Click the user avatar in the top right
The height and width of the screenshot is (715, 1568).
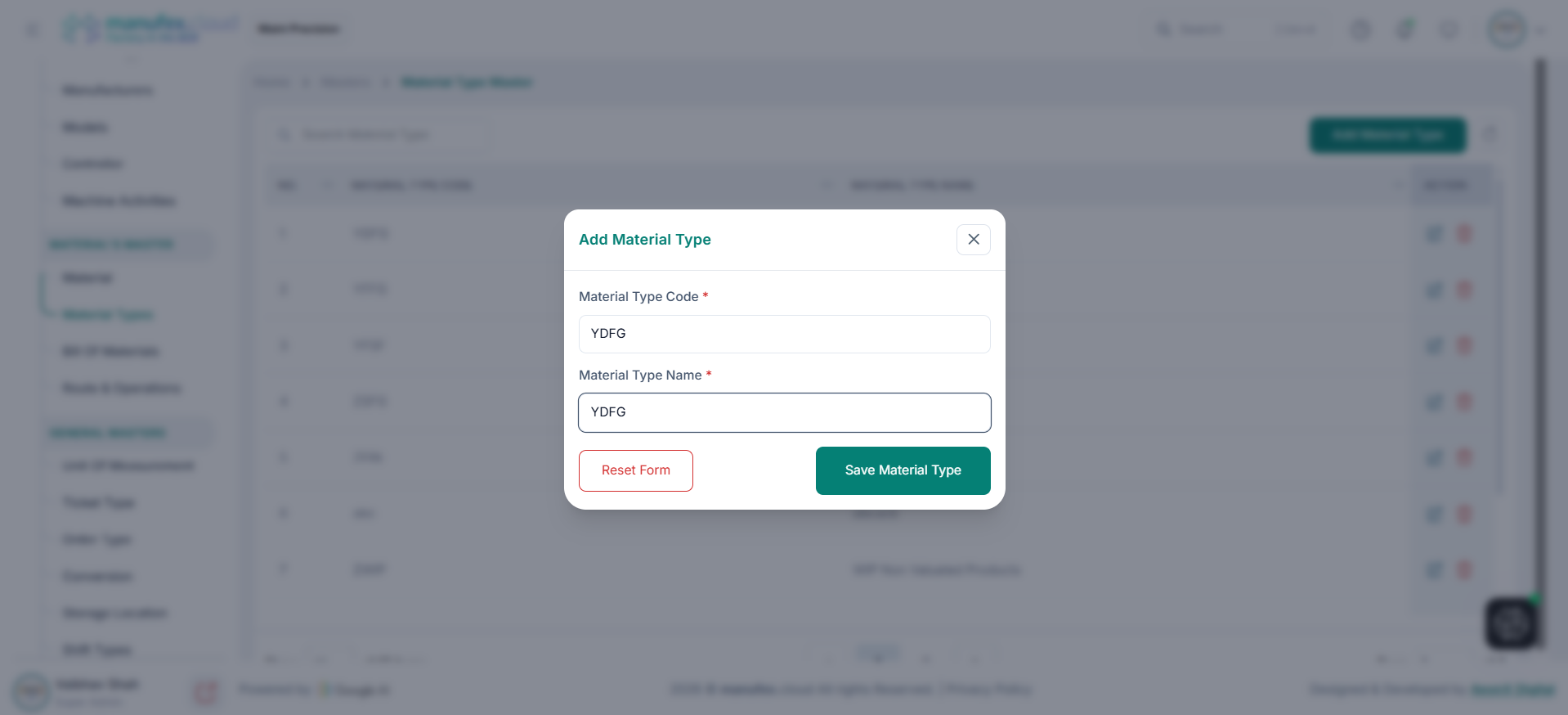[1505, 29]
